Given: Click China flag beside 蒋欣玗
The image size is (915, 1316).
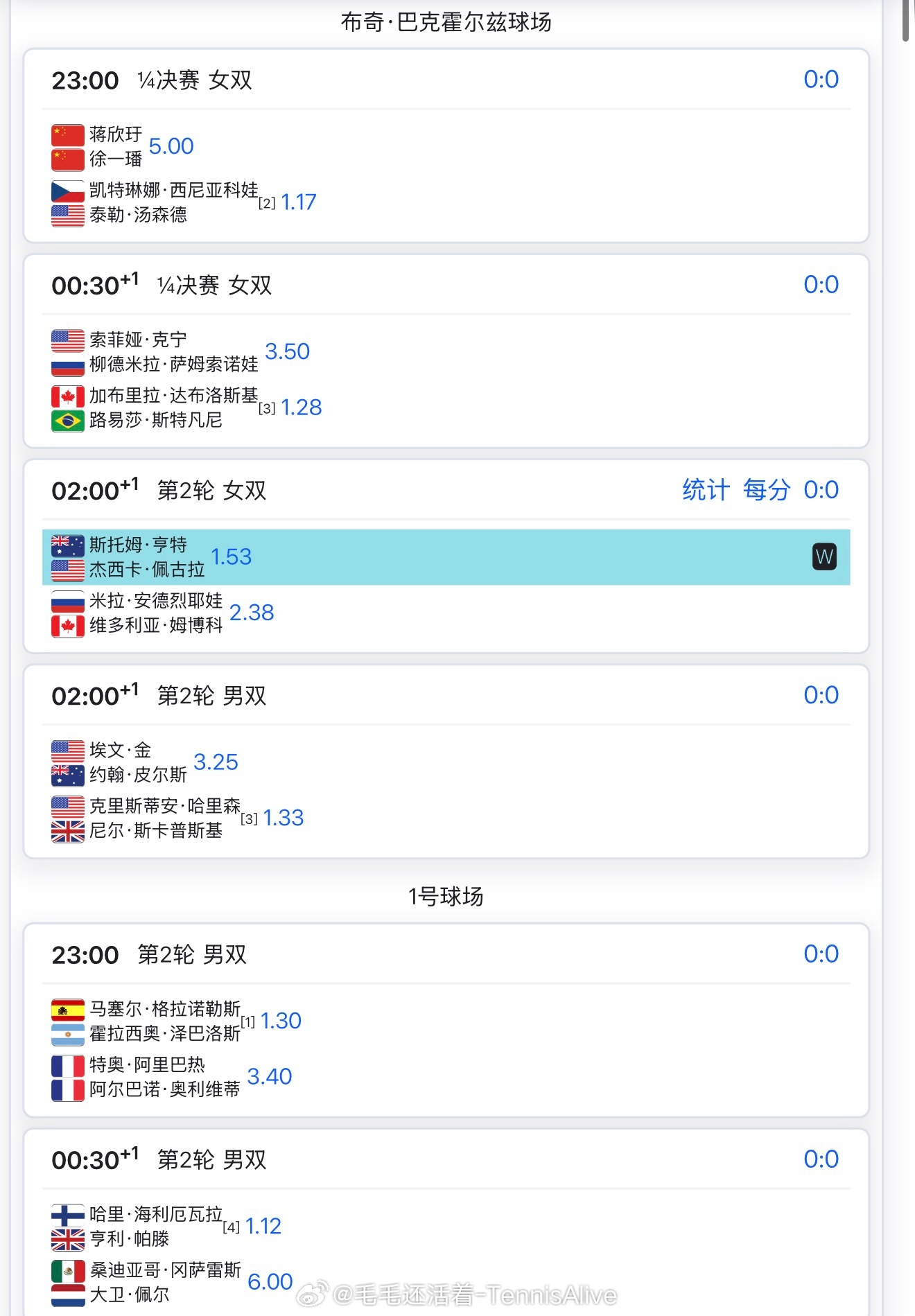Looking at the screenshot, I should click(x=67, y=134).
